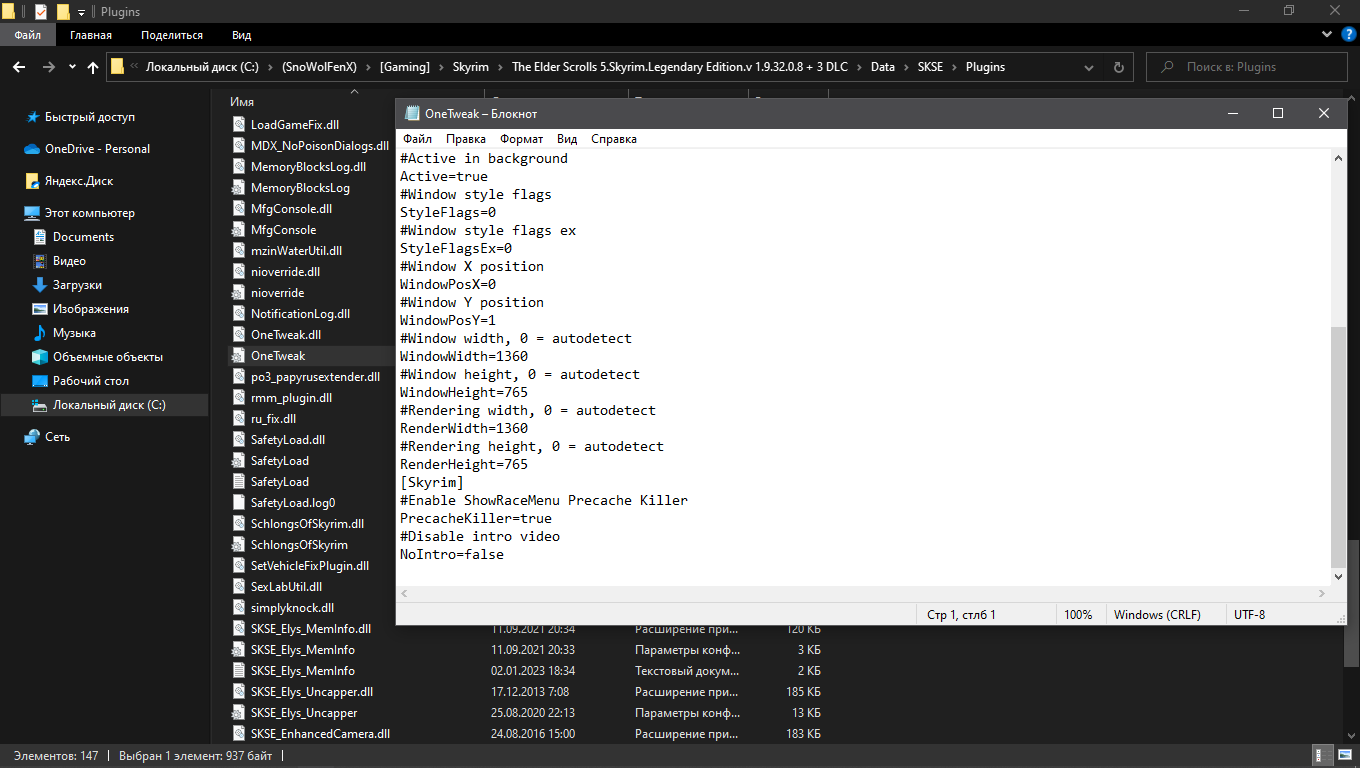Click the Notepad icon in OneTweak title bar
The height and width of the screenshot is (768, 1360).
click(410, 114)
